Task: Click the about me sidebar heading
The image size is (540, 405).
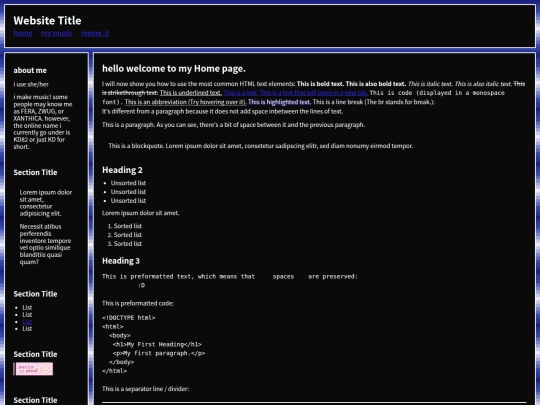Action: pos(30,70)
